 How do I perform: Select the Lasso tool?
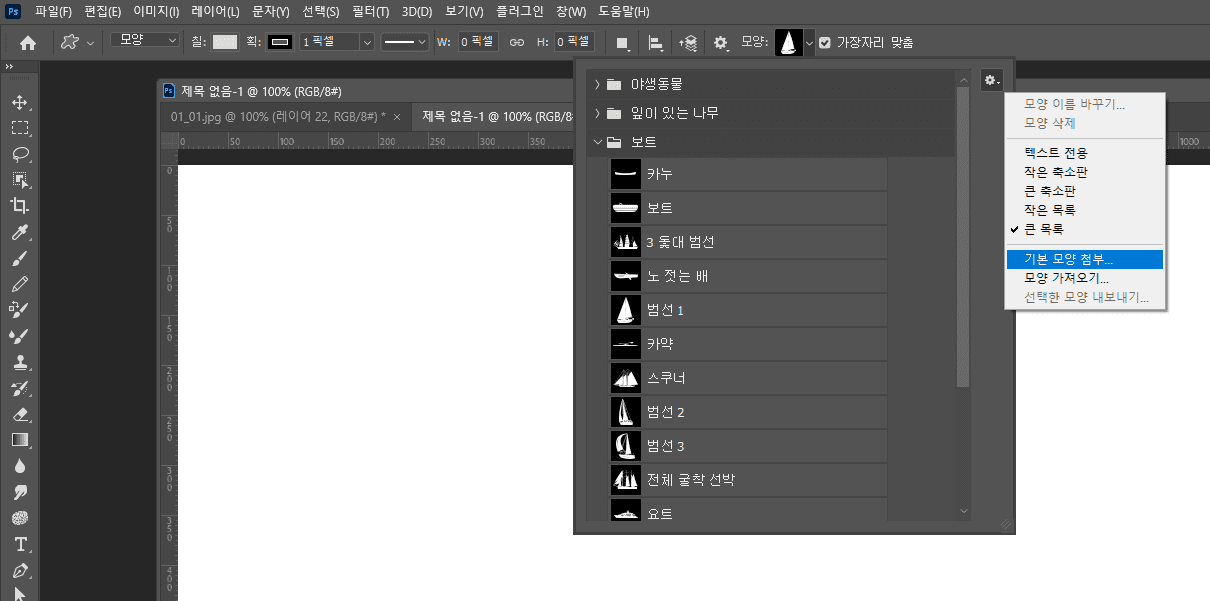(20, 154)
